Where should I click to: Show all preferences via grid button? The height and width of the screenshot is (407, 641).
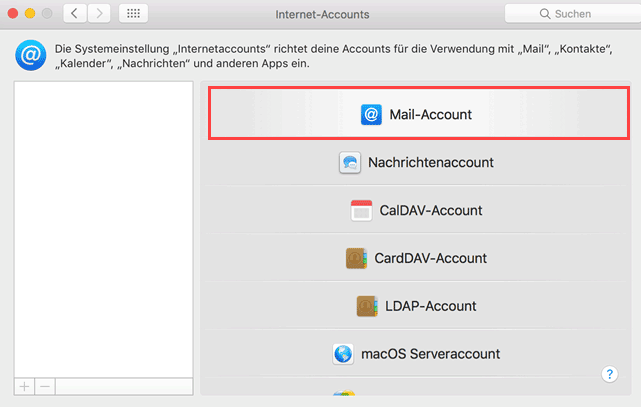coord(133,13)
